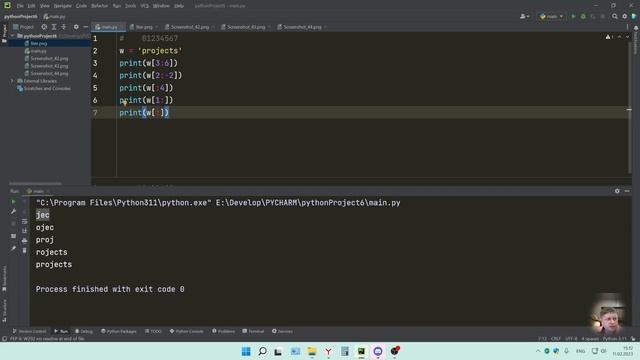
Task: Open the Edit menu
Action: pos(31,6)
